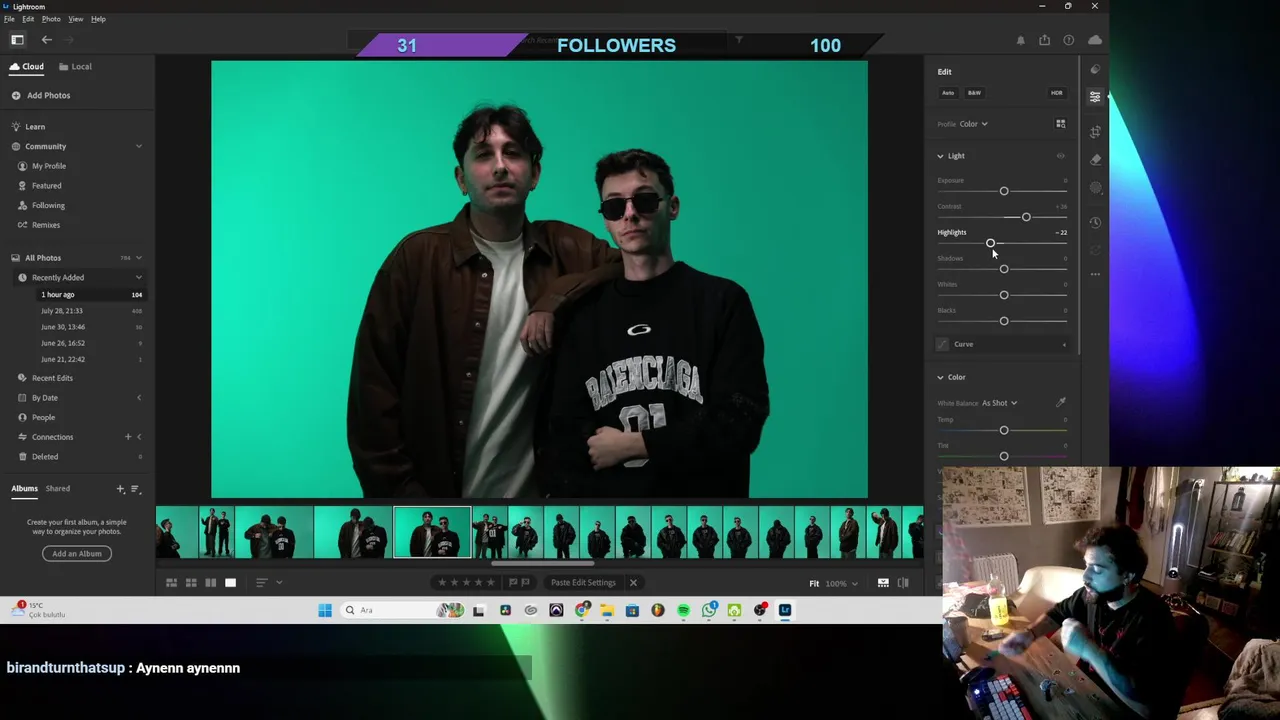Set one-star rating
This screenshot has height=720, width=1280.
[442, 582]
